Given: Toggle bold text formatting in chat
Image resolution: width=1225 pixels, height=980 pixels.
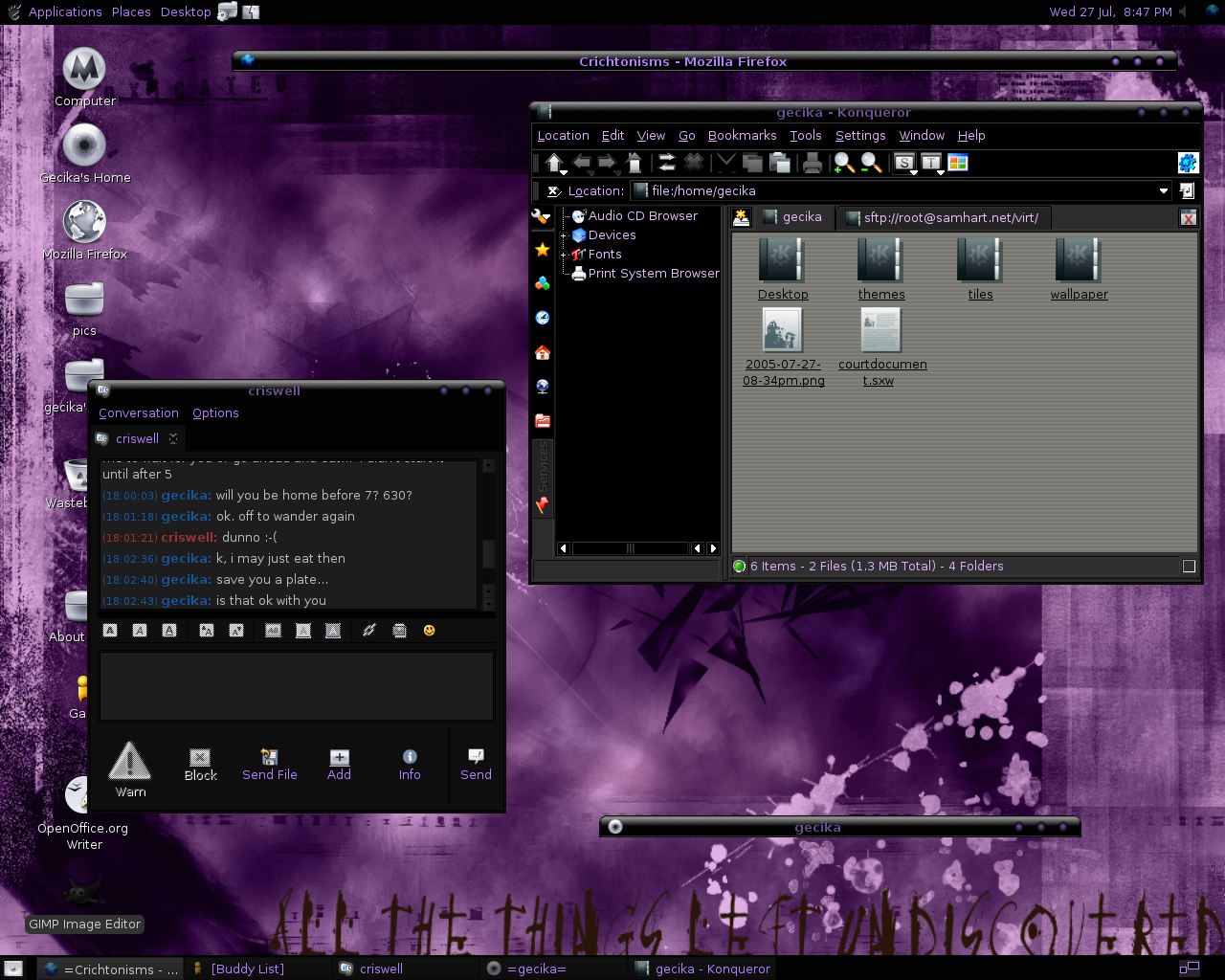Looking at the screenshot, I should [110, 631].
